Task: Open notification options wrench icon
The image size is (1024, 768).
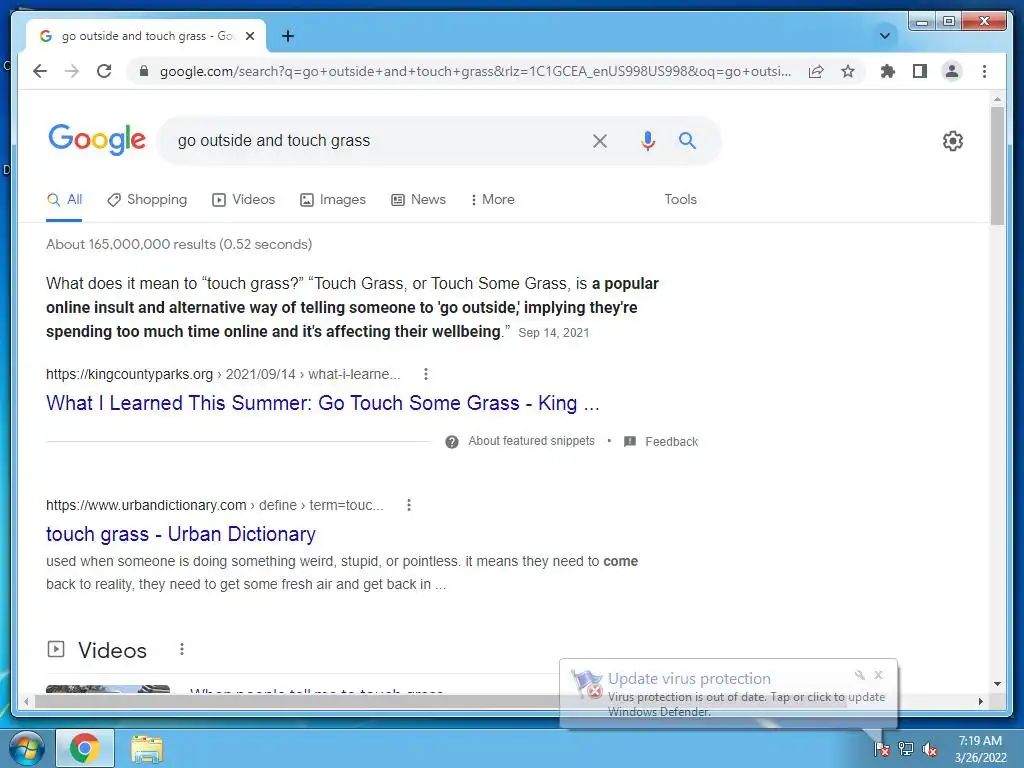Action: tap(859, 675)
